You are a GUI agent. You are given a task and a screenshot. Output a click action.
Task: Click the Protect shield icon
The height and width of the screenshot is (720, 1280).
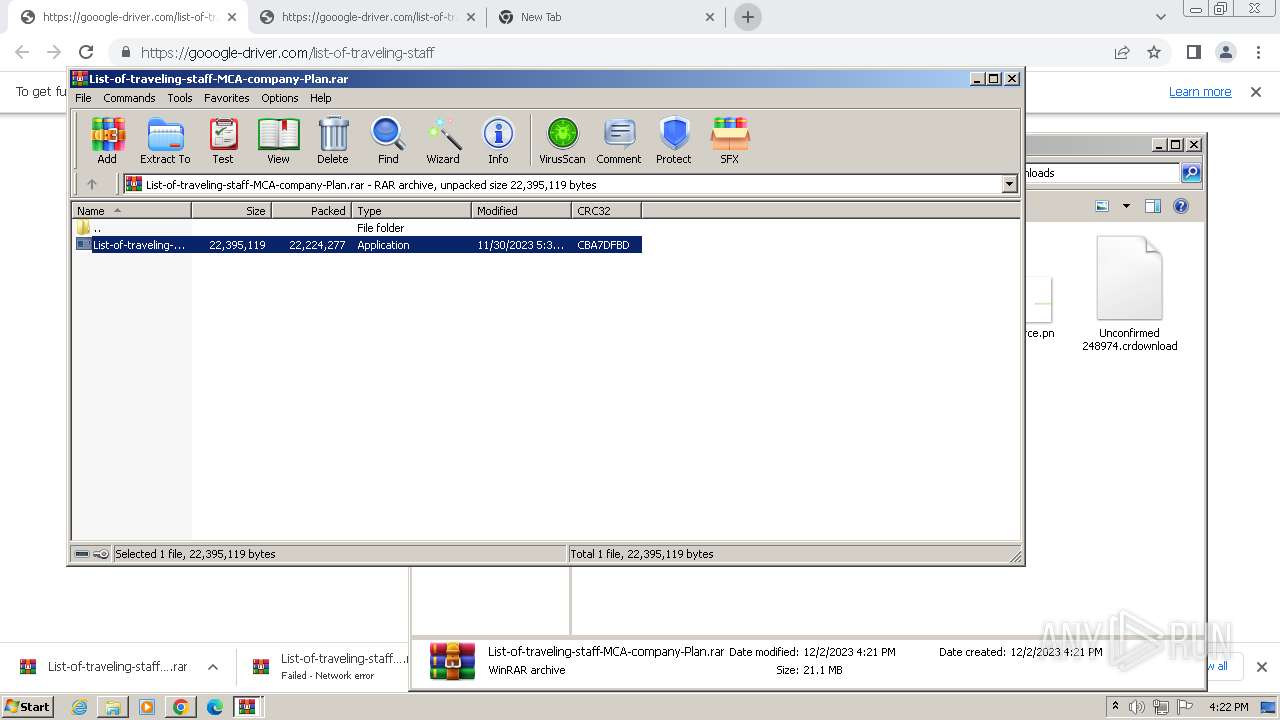tap(674, 140)
